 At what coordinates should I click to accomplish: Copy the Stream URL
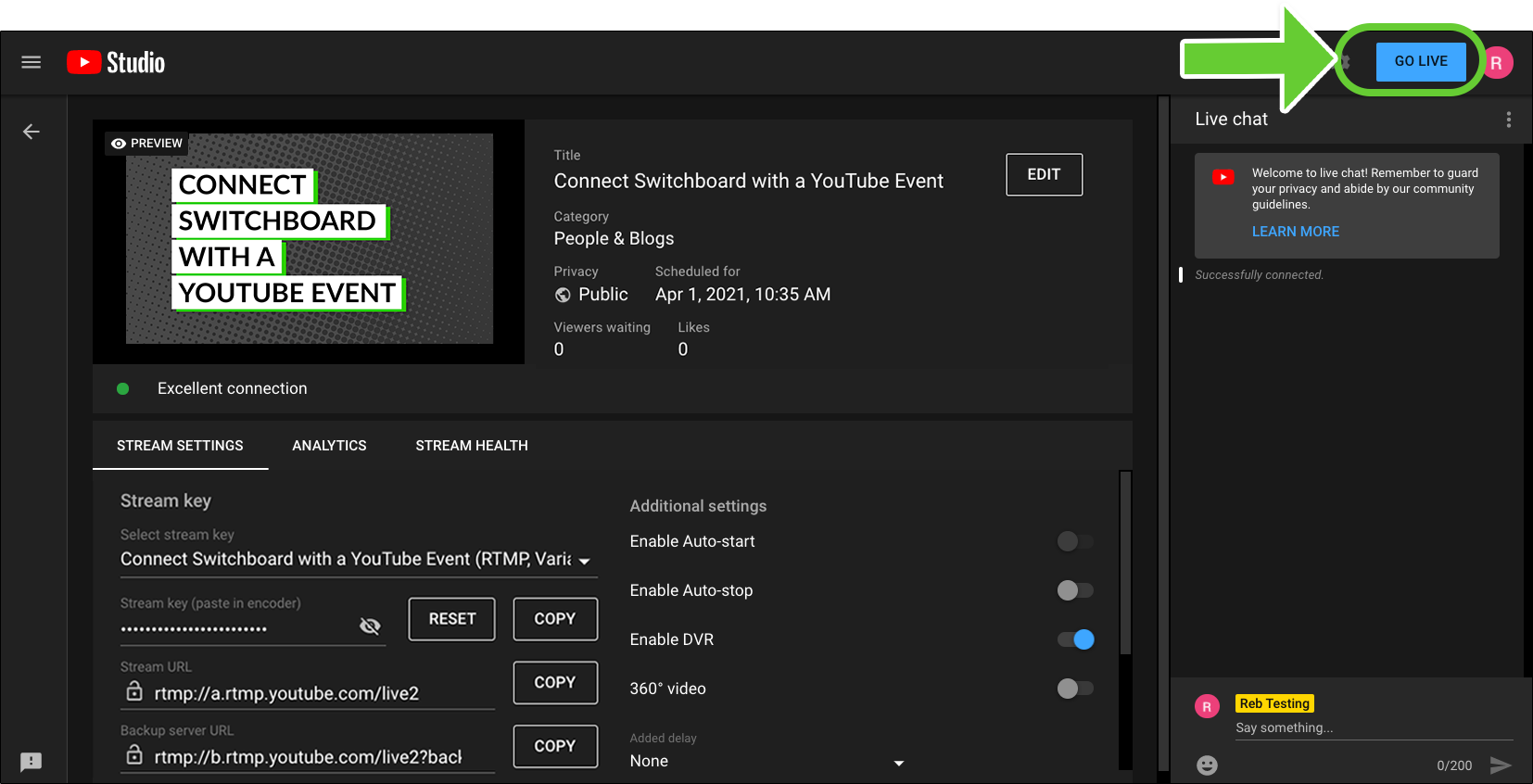tap(555, 682)
